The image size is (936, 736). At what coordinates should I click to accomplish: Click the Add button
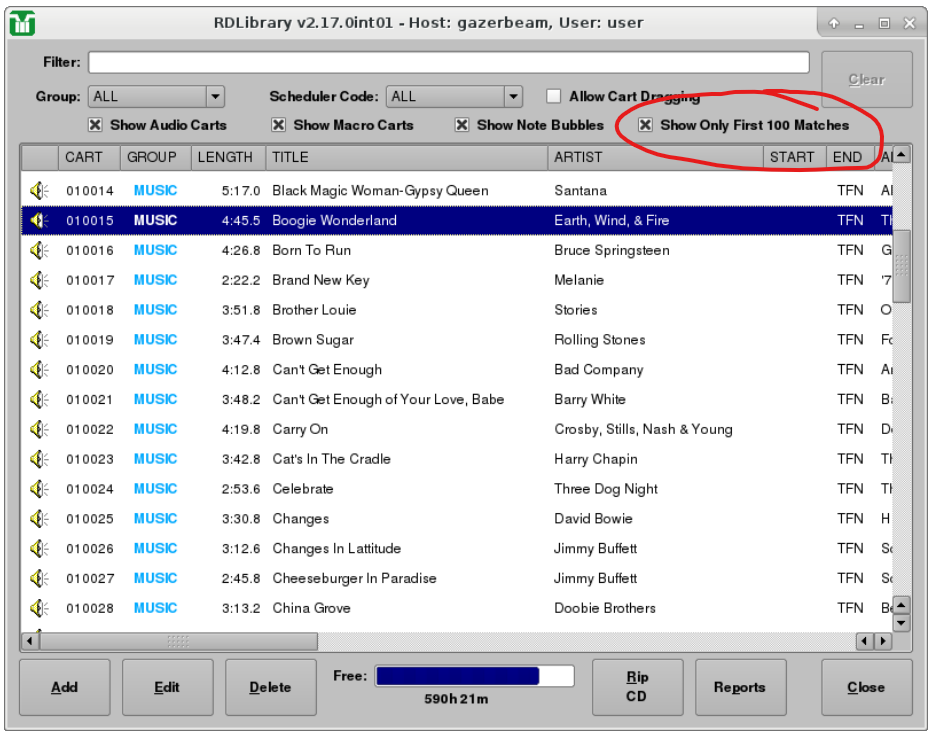(64, 687)
